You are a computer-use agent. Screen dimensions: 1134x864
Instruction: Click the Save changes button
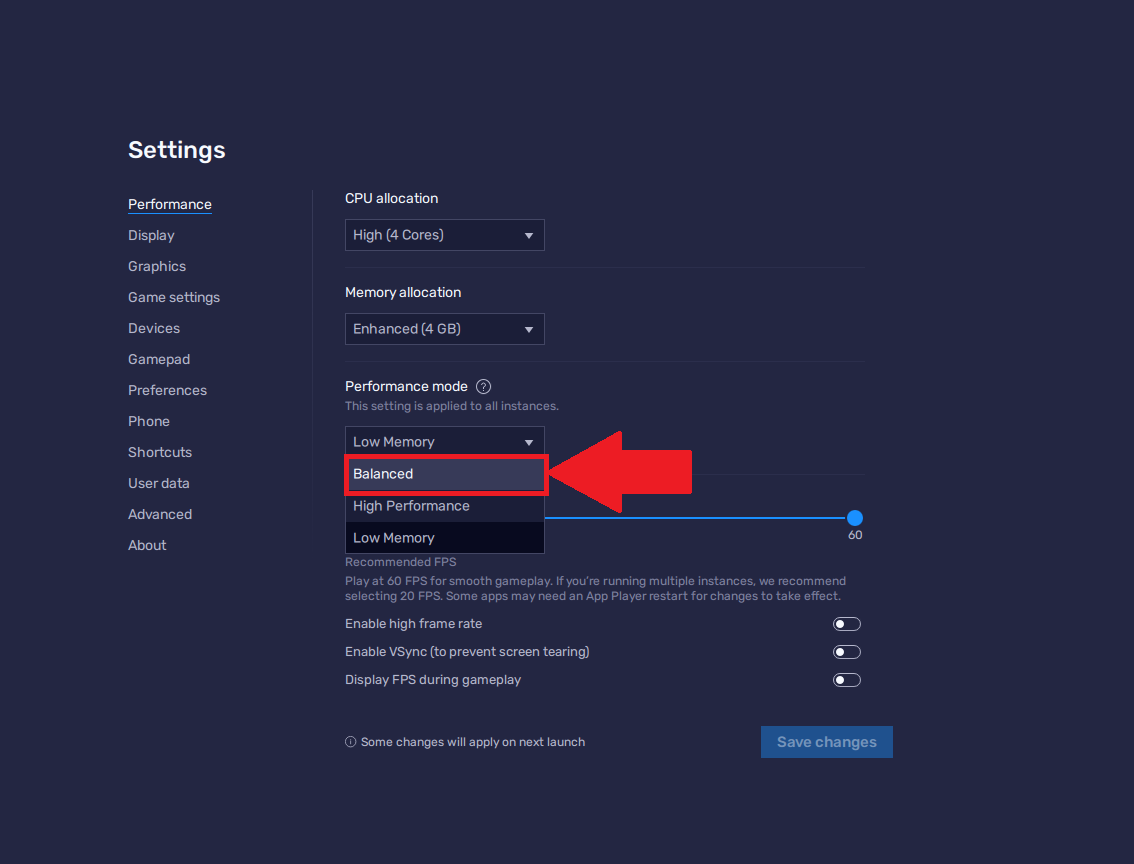[826, 742]
